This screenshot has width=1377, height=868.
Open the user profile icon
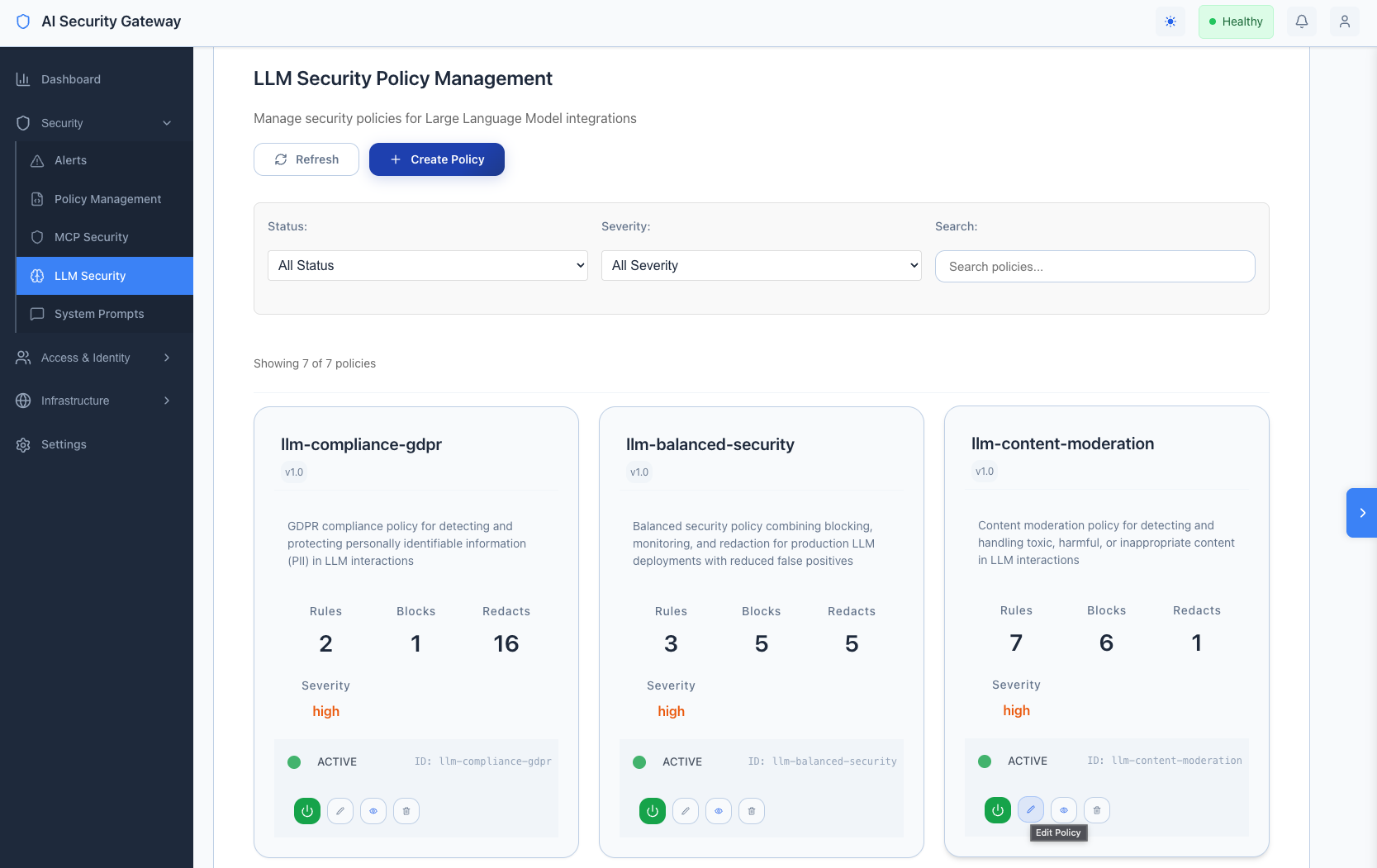click(x=1345, y=21)
